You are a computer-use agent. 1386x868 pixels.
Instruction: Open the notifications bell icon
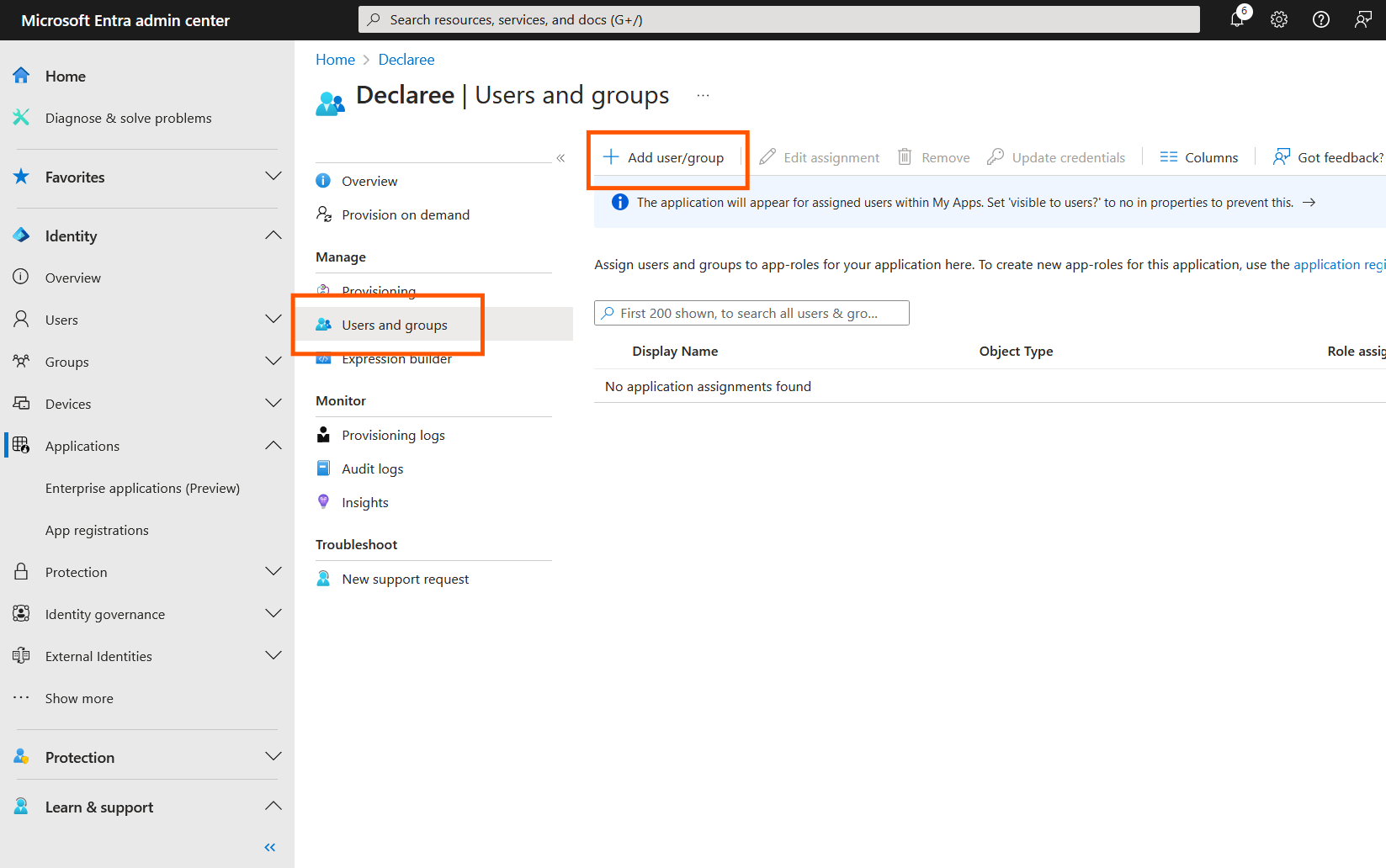click(x=1237, y=19)
